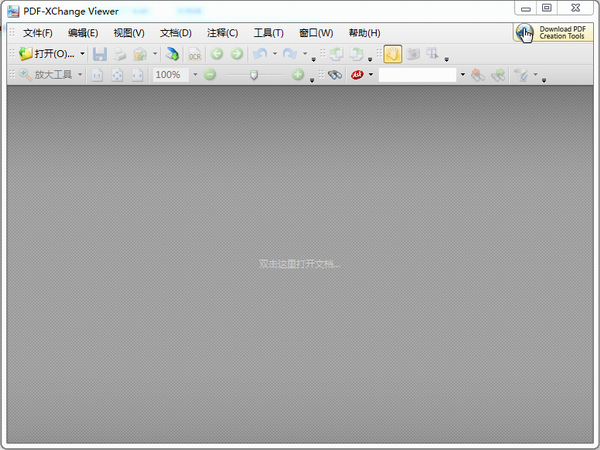
Task: Click the zoom slider handle
Action: click(x=254, y=75)
